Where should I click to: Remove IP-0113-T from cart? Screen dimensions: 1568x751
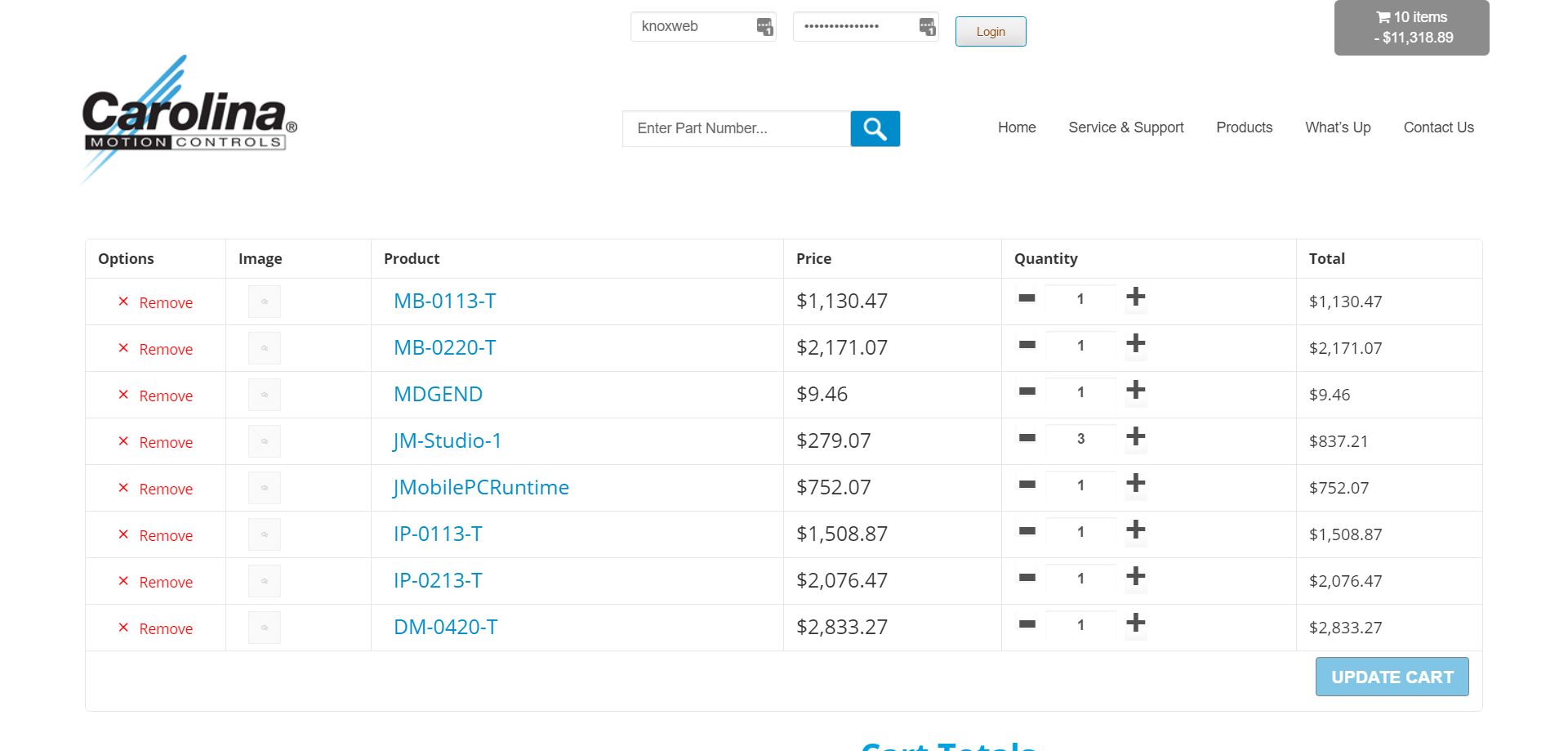click(x=156, y=535)
